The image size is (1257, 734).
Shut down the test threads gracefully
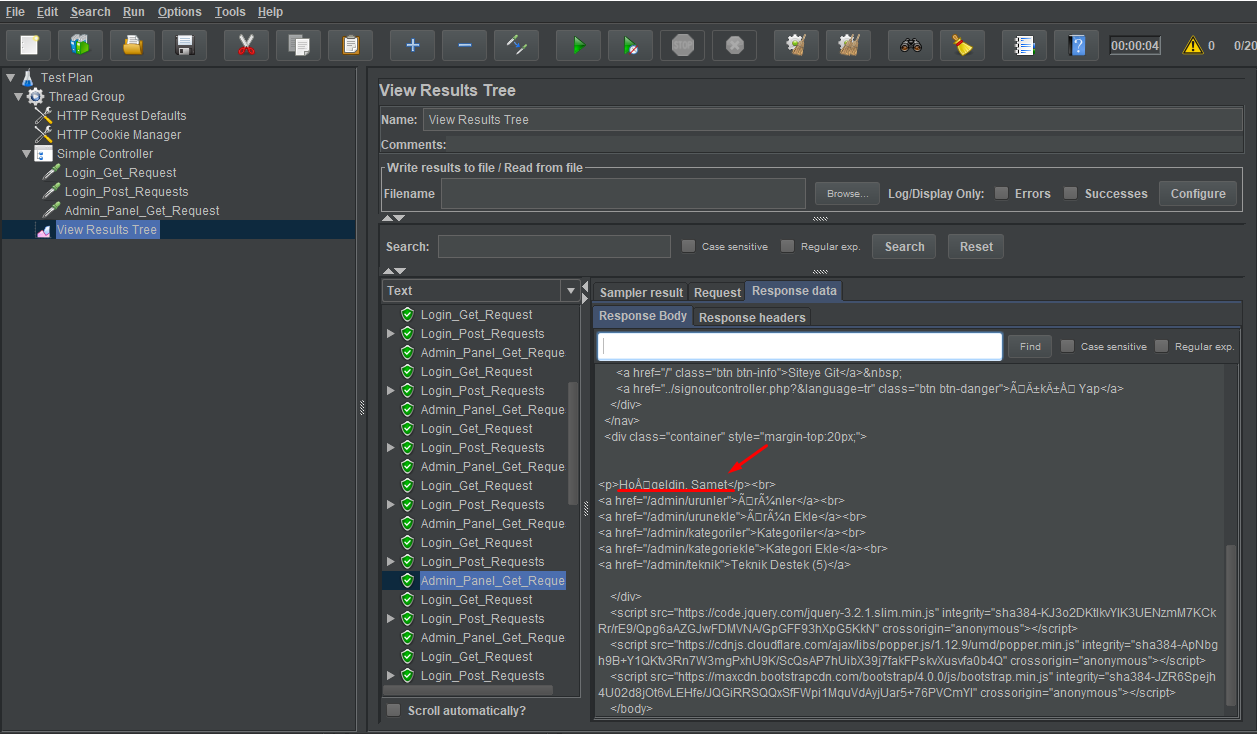coord(734,45)
